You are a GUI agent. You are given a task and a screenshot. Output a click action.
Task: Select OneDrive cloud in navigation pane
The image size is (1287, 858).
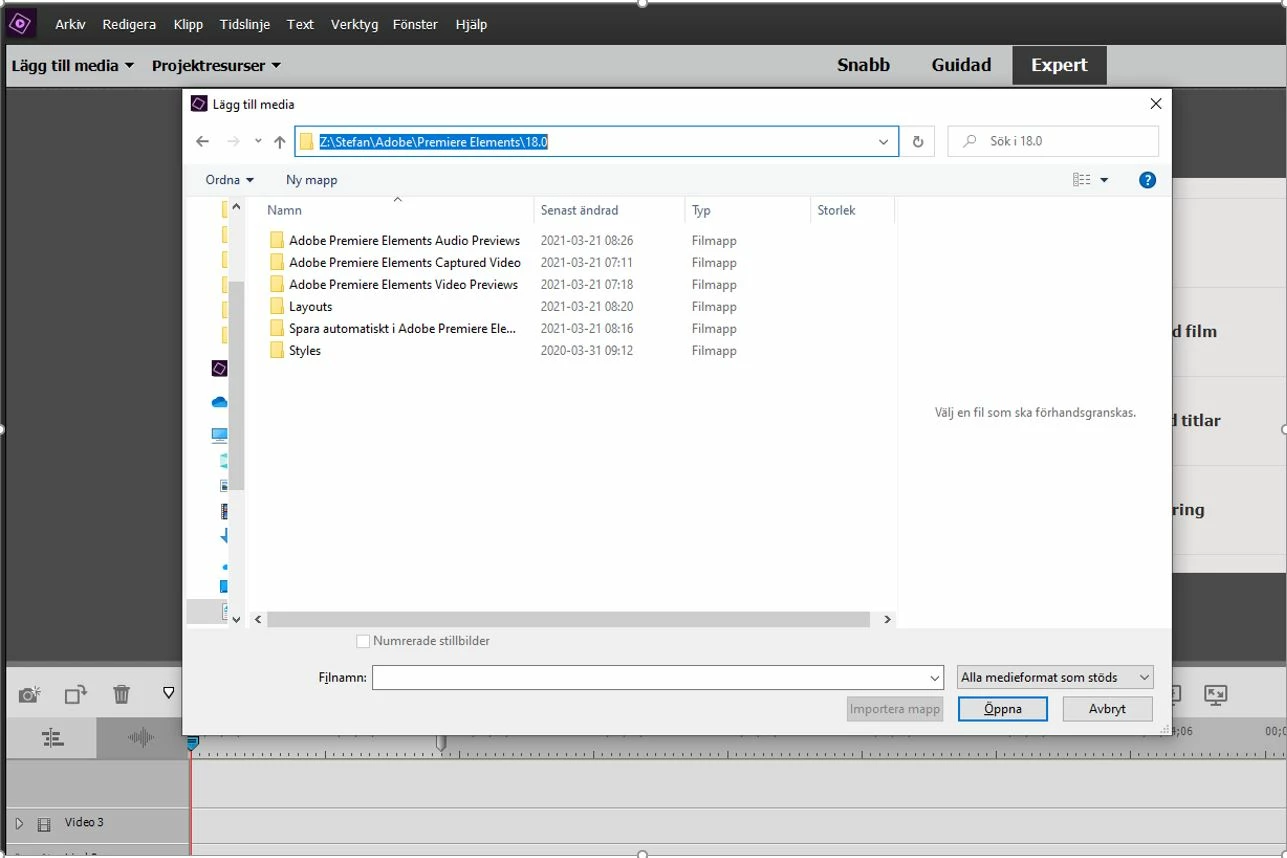[x=220, y=402]
